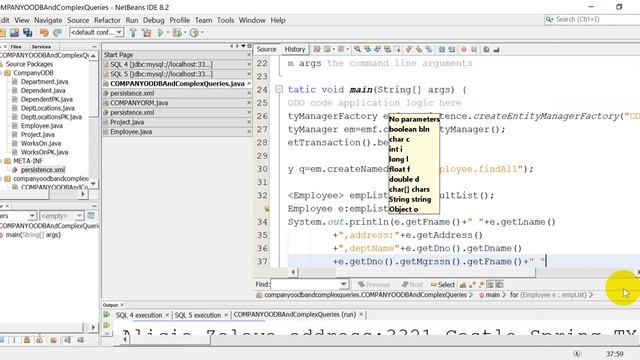Click the Debug Project toolbar icon
Screen dimensions: 640x360
tap(177, 33)
